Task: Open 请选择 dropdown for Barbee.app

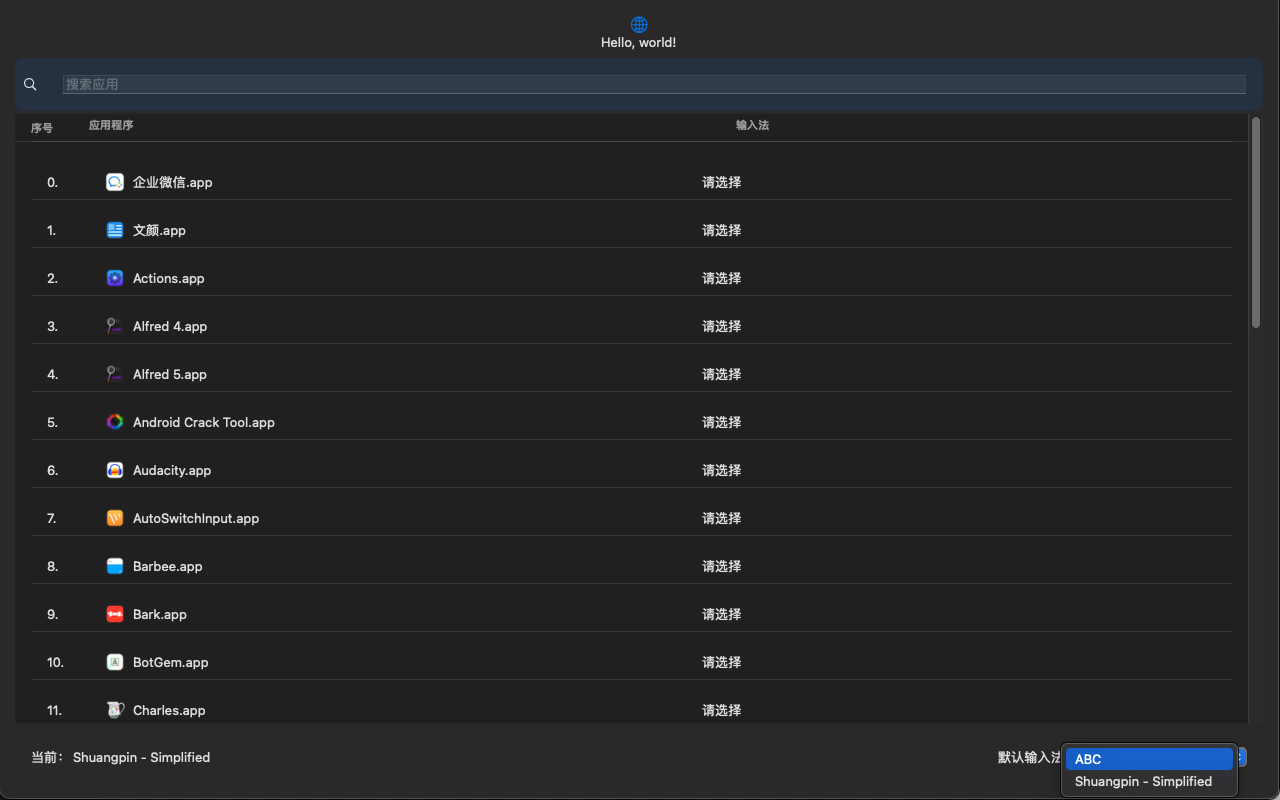Action: point(721,566)
